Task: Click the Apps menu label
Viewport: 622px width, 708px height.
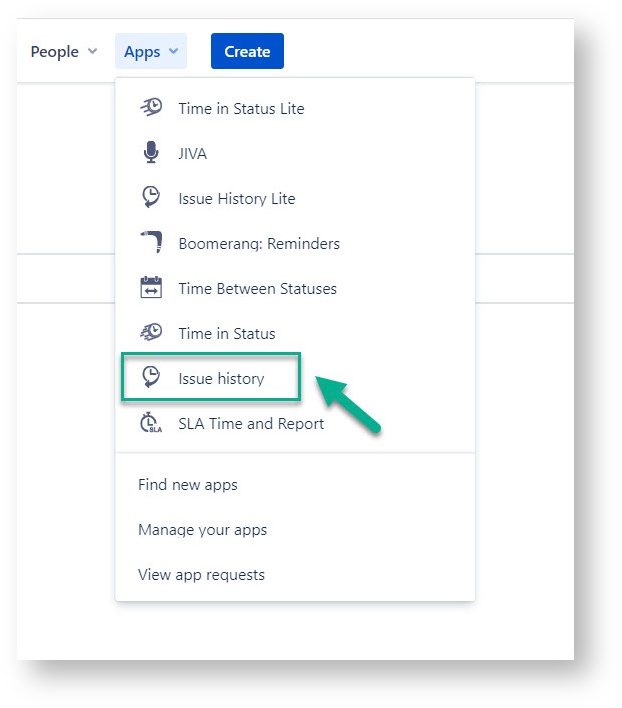Action: [x=142, y=52]
